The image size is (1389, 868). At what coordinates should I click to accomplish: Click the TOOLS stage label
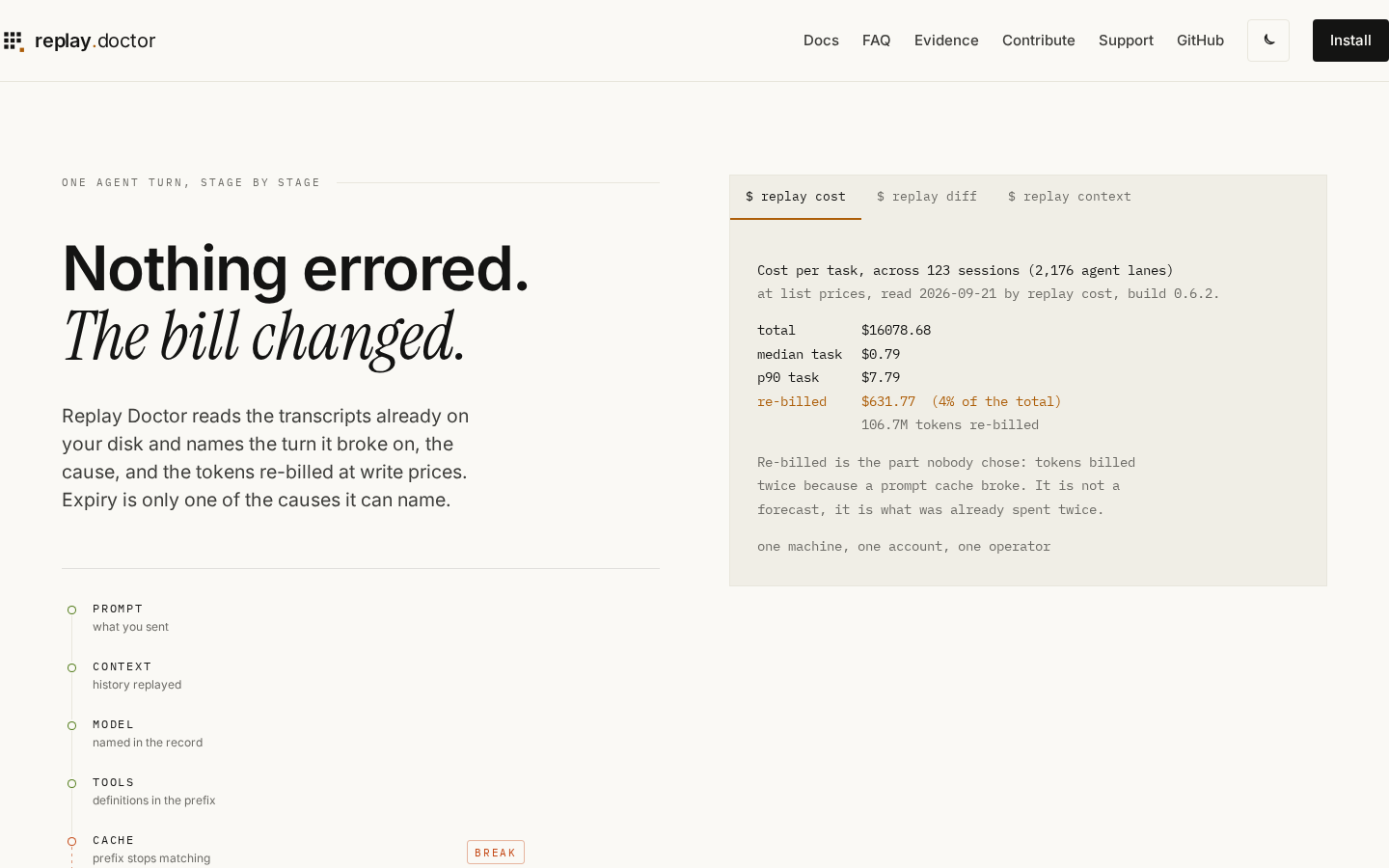114,782
